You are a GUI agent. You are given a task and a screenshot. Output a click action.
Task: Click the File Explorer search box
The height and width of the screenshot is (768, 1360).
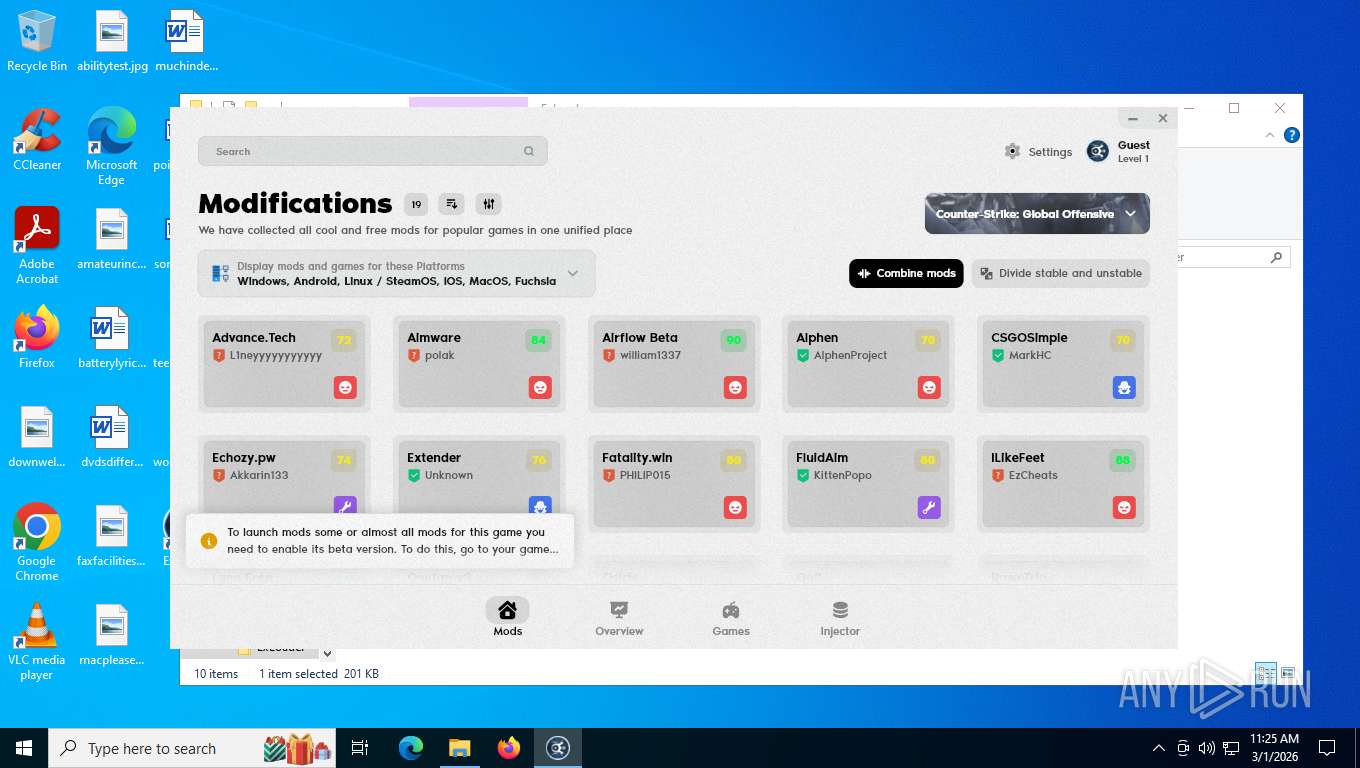point(1234,257)
